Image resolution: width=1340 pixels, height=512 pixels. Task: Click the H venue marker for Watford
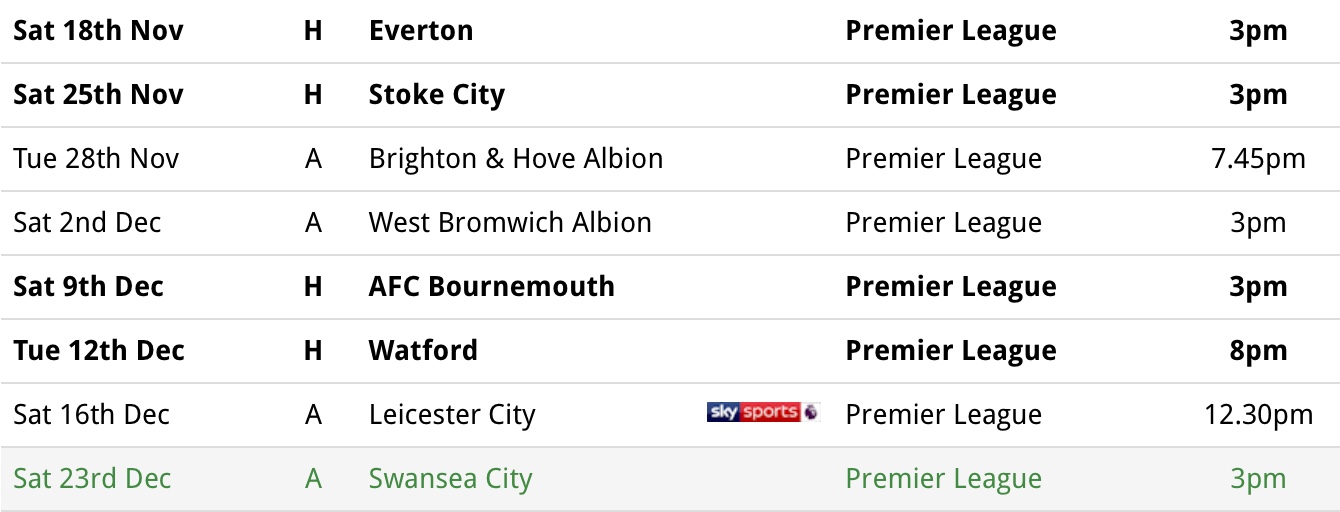(313, 351)
